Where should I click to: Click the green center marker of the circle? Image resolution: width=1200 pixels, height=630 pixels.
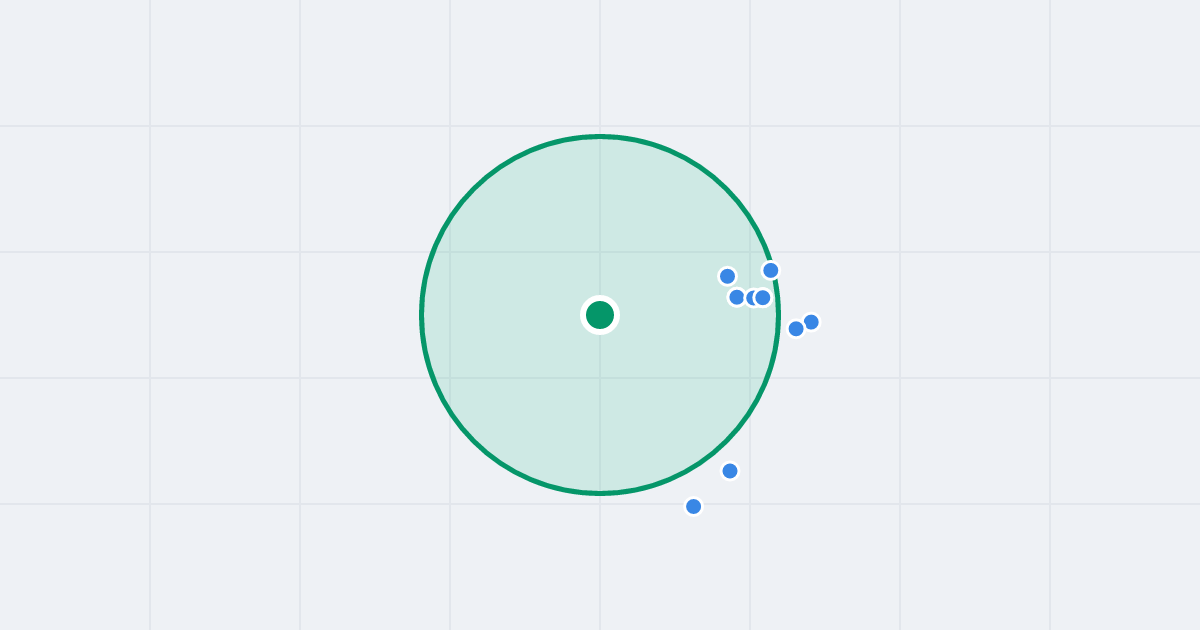click(600, 315)
